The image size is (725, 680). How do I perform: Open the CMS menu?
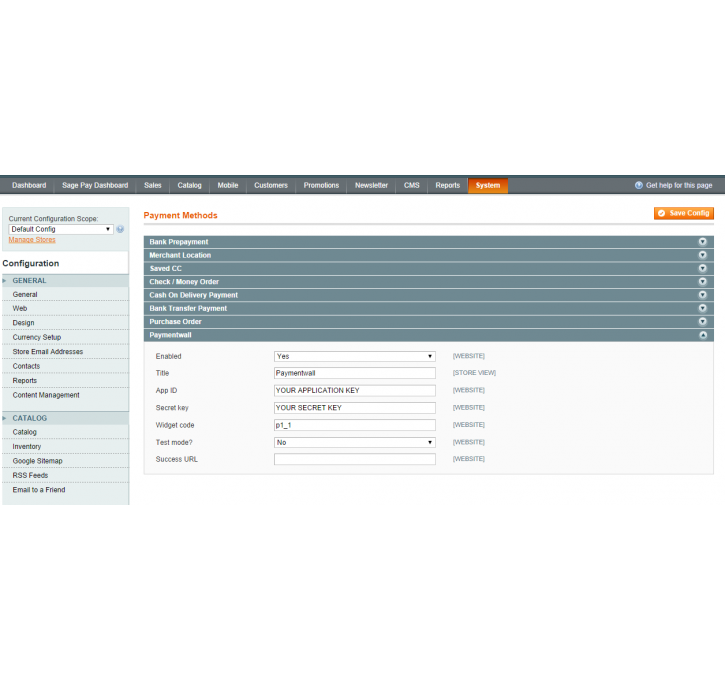pos(412,185)
